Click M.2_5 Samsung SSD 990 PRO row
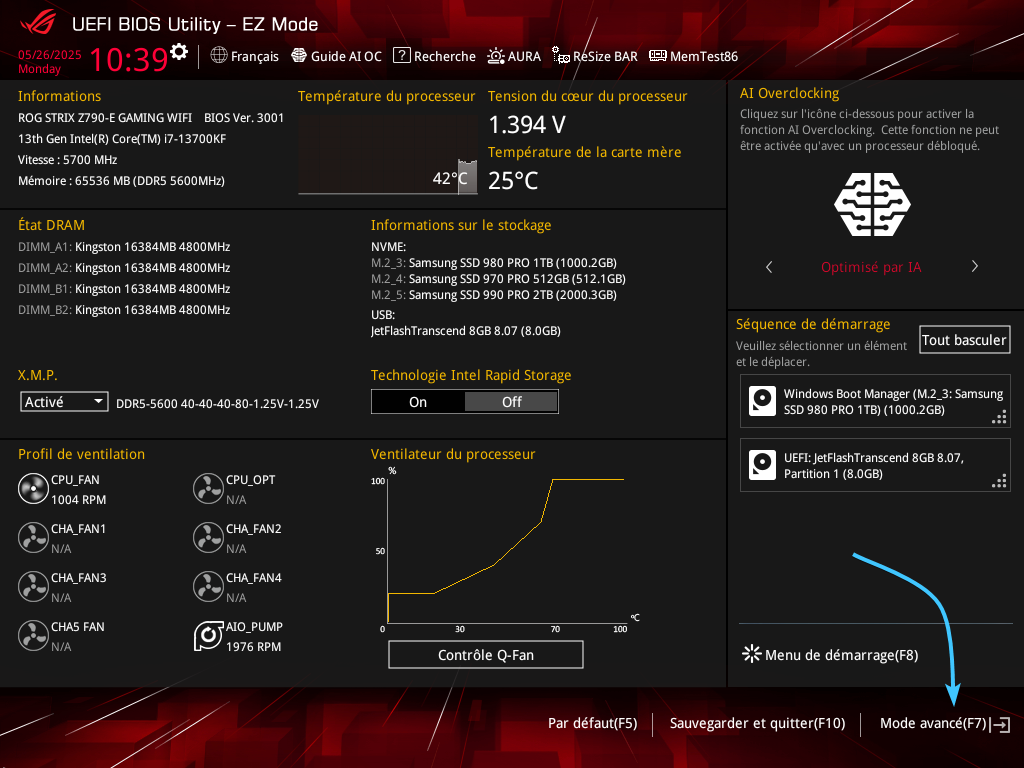This screenshot has height=768, width=1024. click(x=494, y=295)
